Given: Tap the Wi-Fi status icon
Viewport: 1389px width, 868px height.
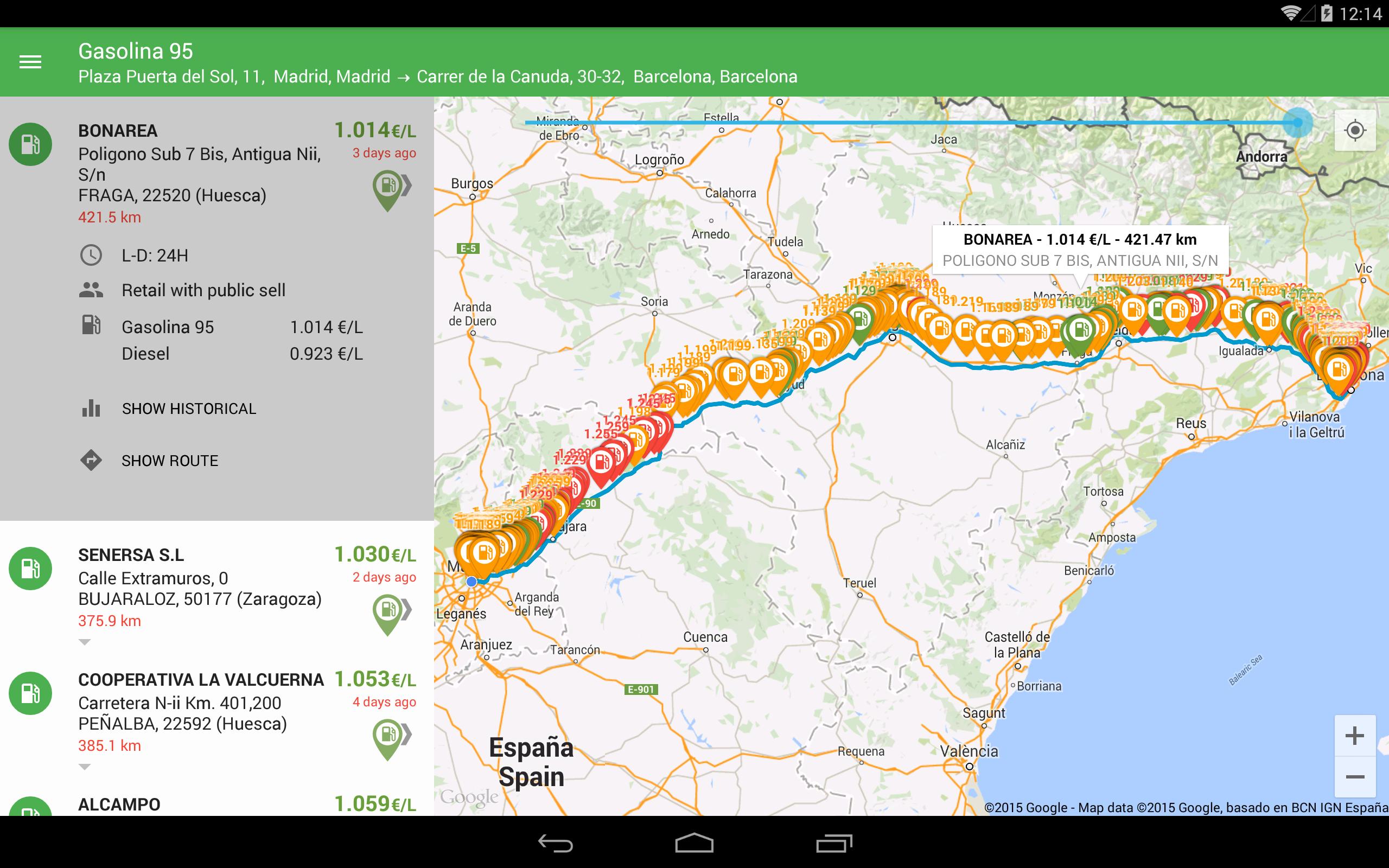Looking at the screenshot, I should coord(1291,13).
